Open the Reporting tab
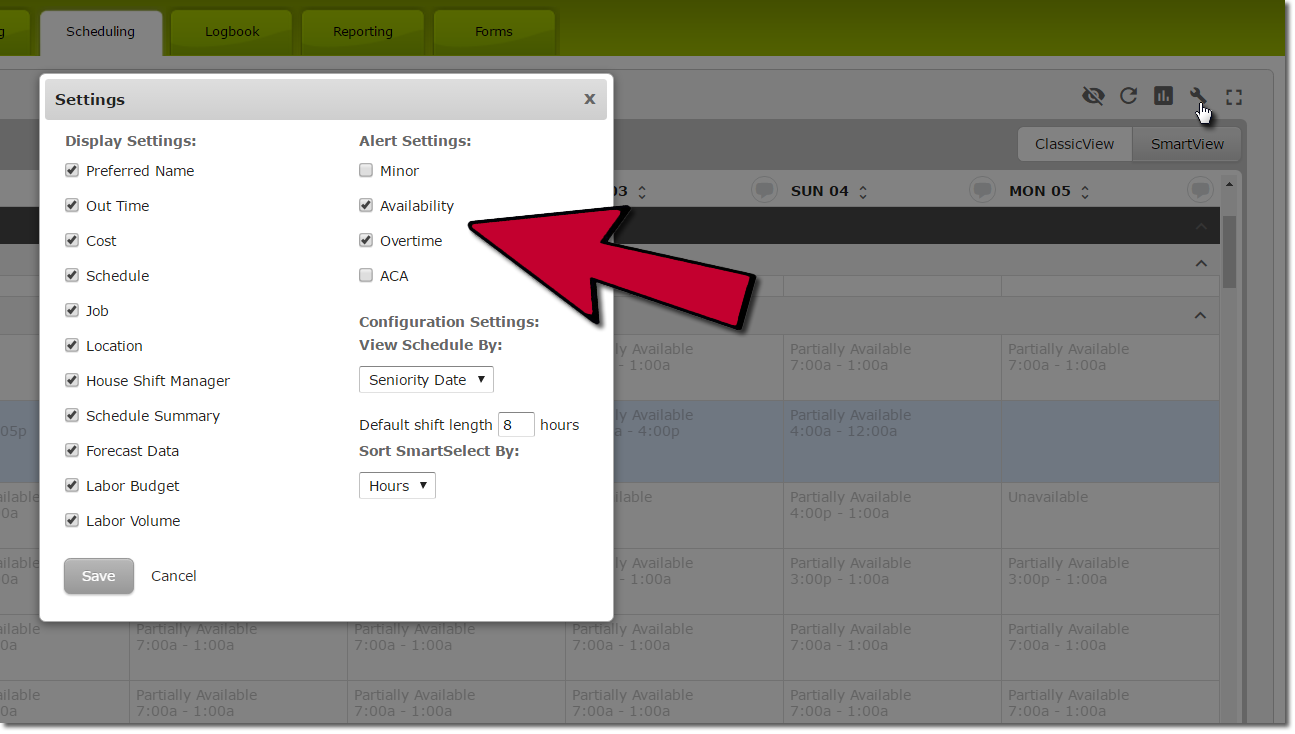Viewport: 1295px width, 734px height. [x=362, y=31]
